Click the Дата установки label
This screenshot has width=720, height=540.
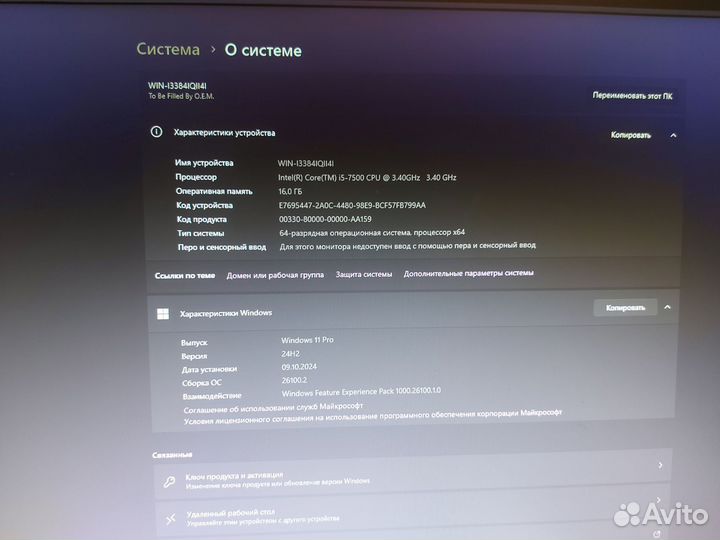click(209, 369)
